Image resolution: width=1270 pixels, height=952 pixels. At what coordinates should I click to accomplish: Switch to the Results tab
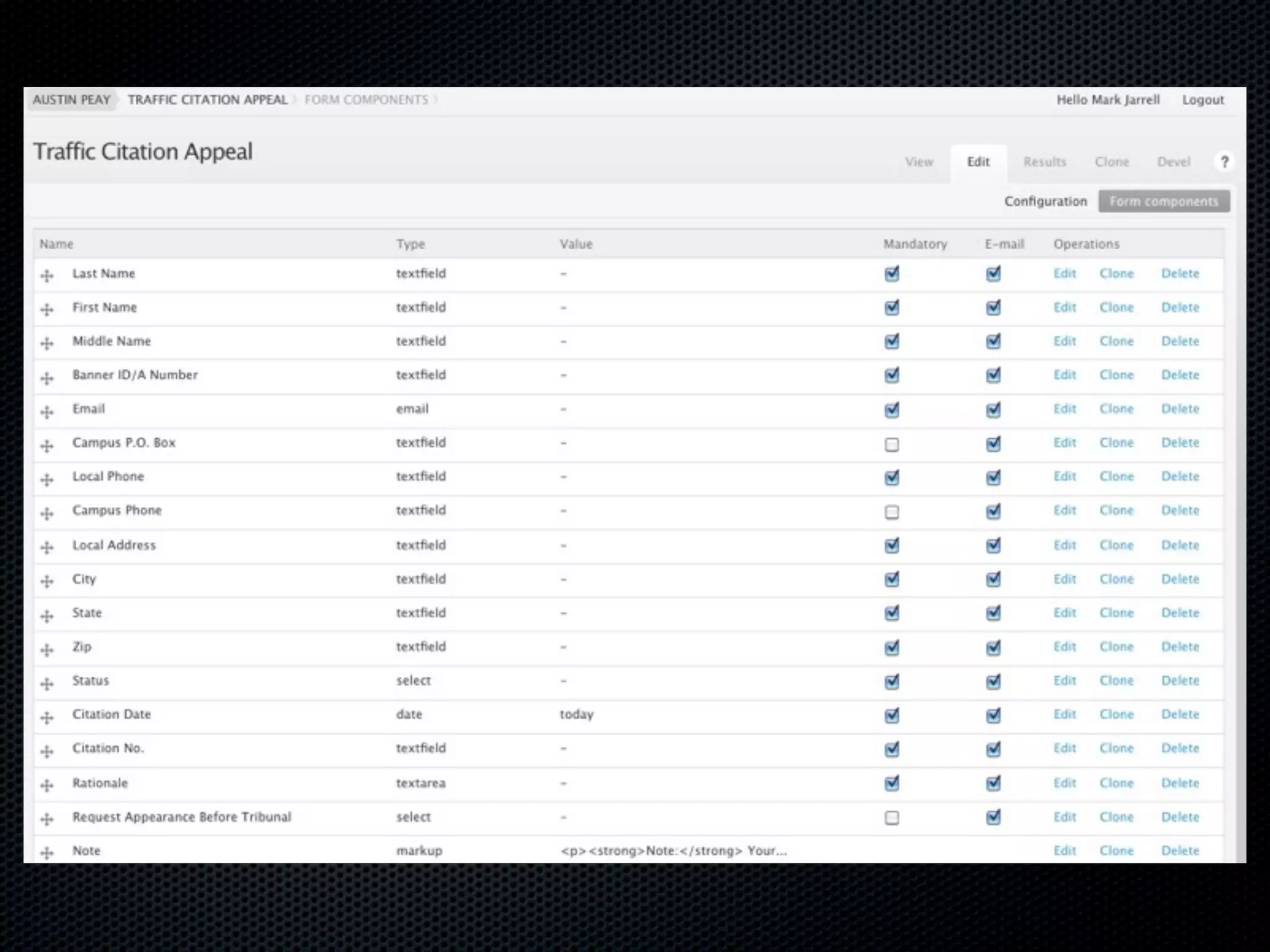[x=1044, y=162]
